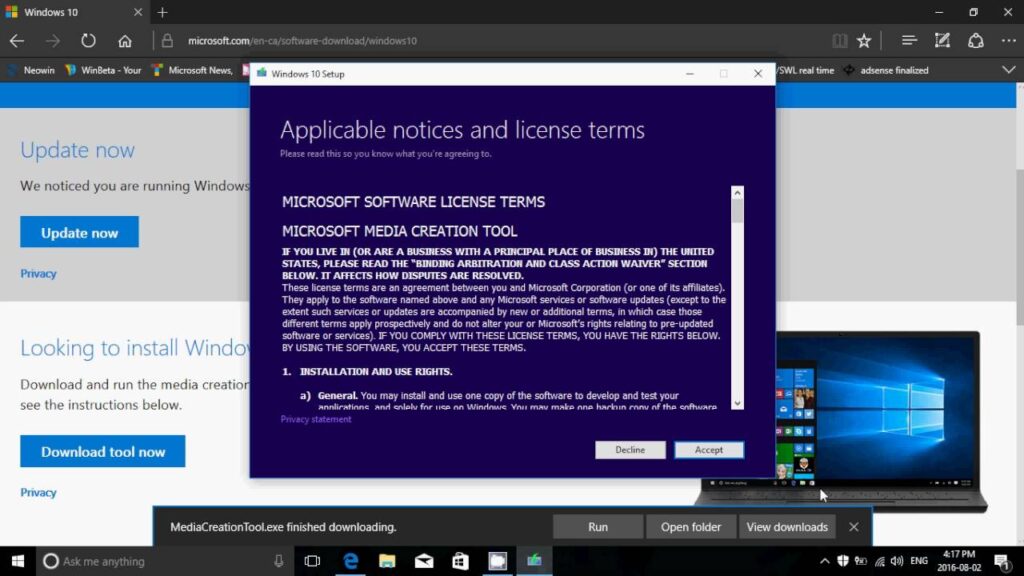Screen dimensions: 1024x576
Task: Open Reading view icon in Edge
Action: [x=840, y=40]
